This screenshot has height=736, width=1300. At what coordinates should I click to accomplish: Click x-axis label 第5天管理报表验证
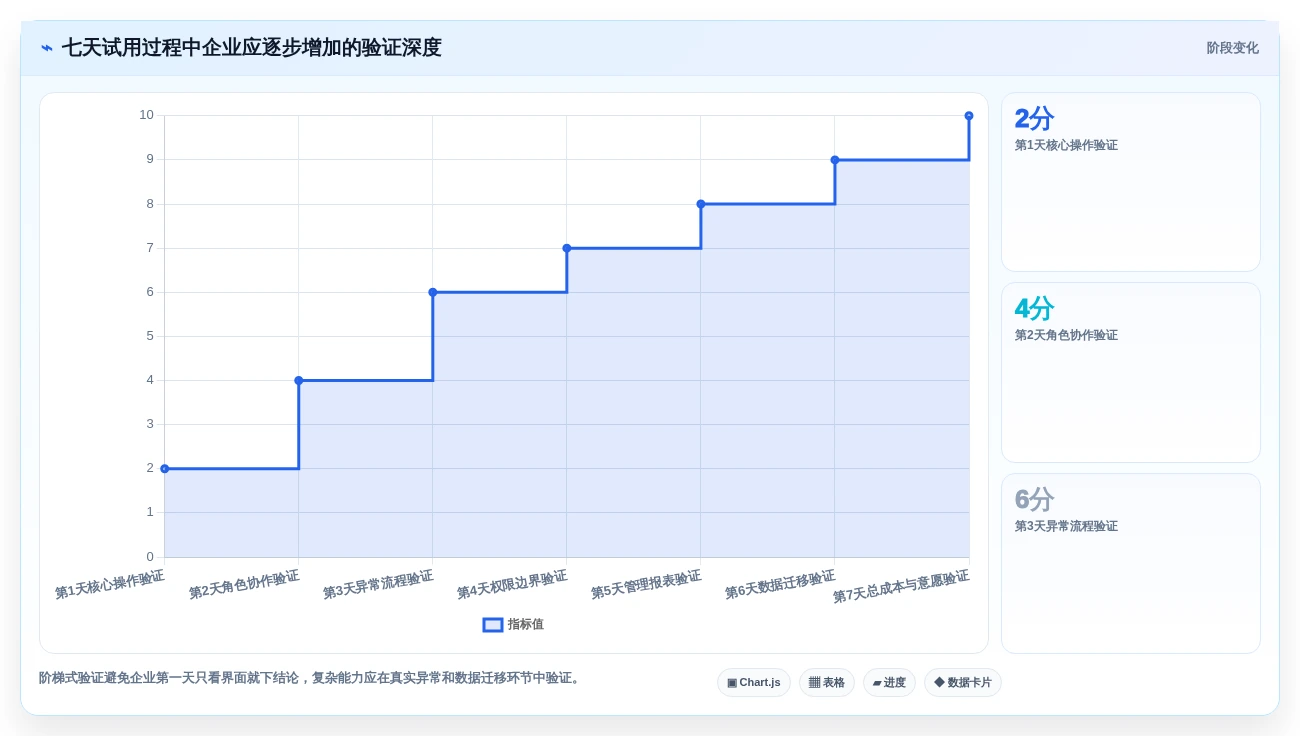coord(646,585)
